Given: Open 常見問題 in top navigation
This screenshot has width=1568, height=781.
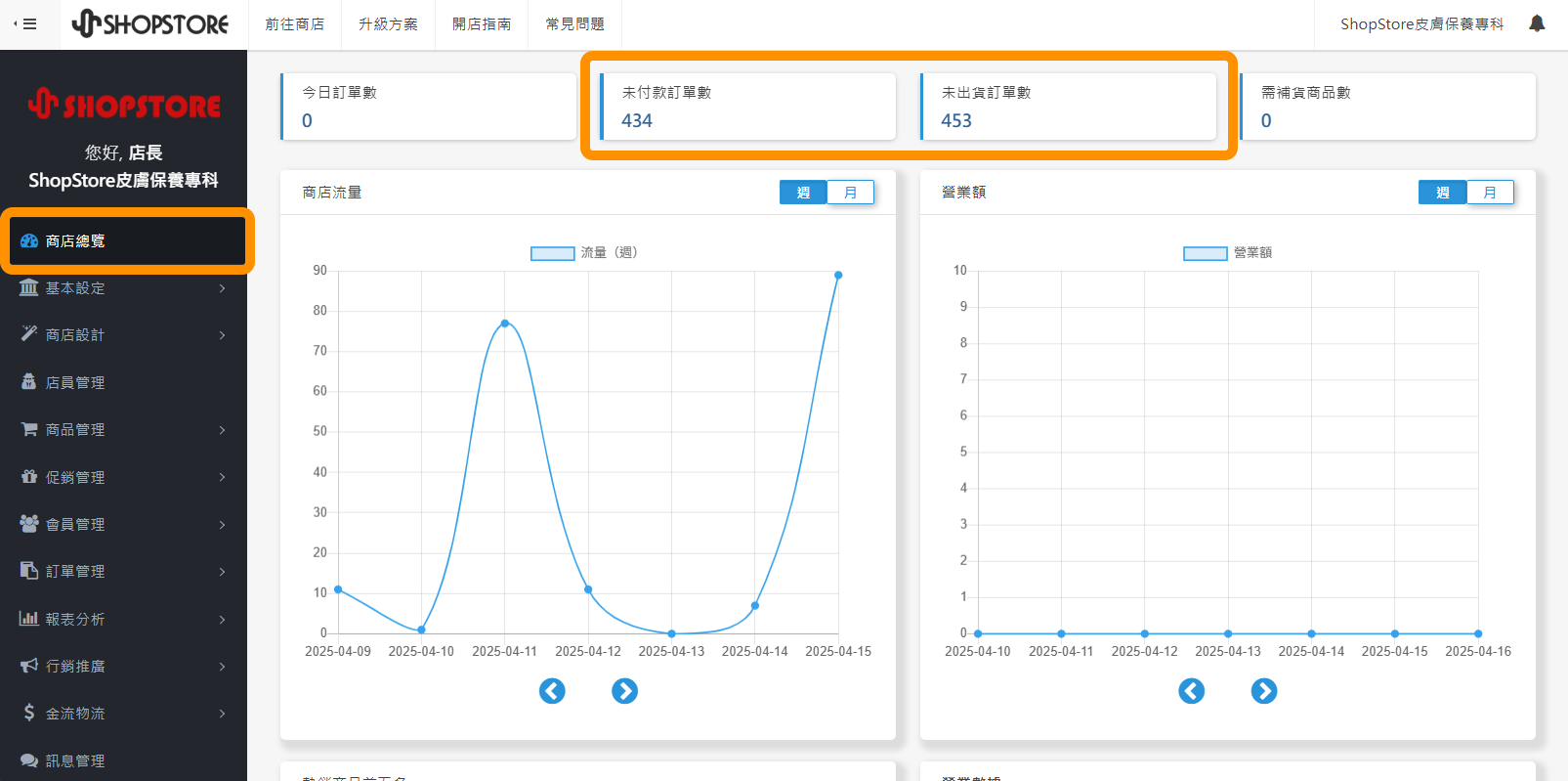Looking at the screenshot, I should tap(574, 24).
